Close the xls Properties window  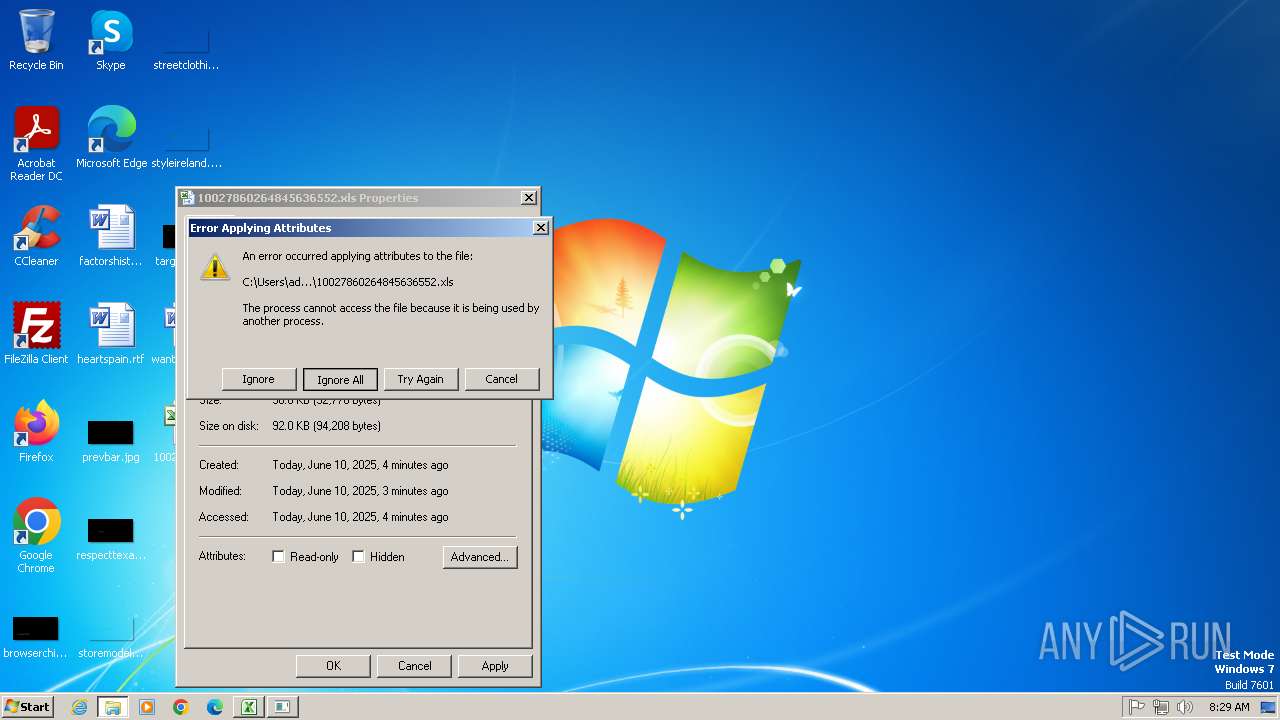pos(529,198)
